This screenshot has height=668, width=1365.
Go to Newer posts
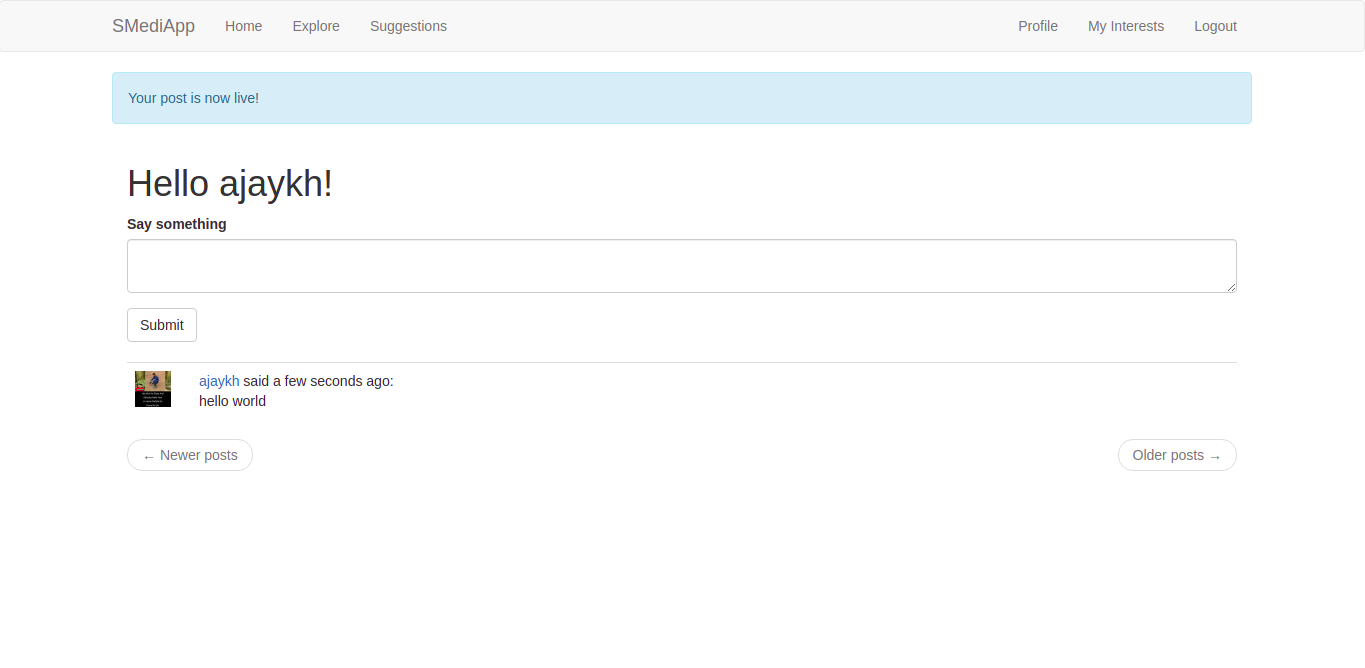(x=189, y=455)
